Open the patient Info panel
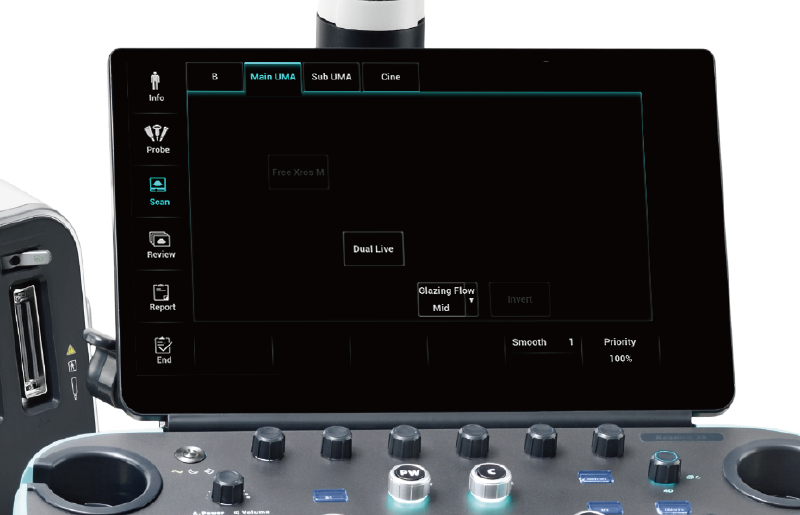The image size is (800, 515). tap(156, 86)
